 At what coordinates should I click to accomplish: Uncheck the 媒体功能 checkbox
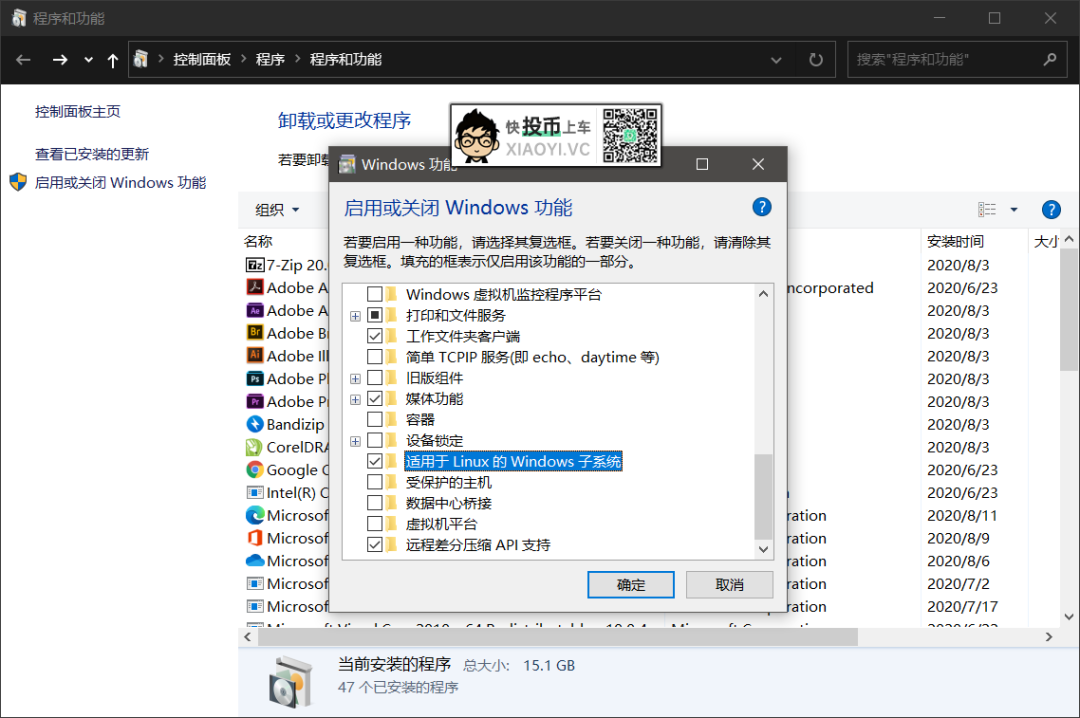pyautogui.click(x=375, y=399)
